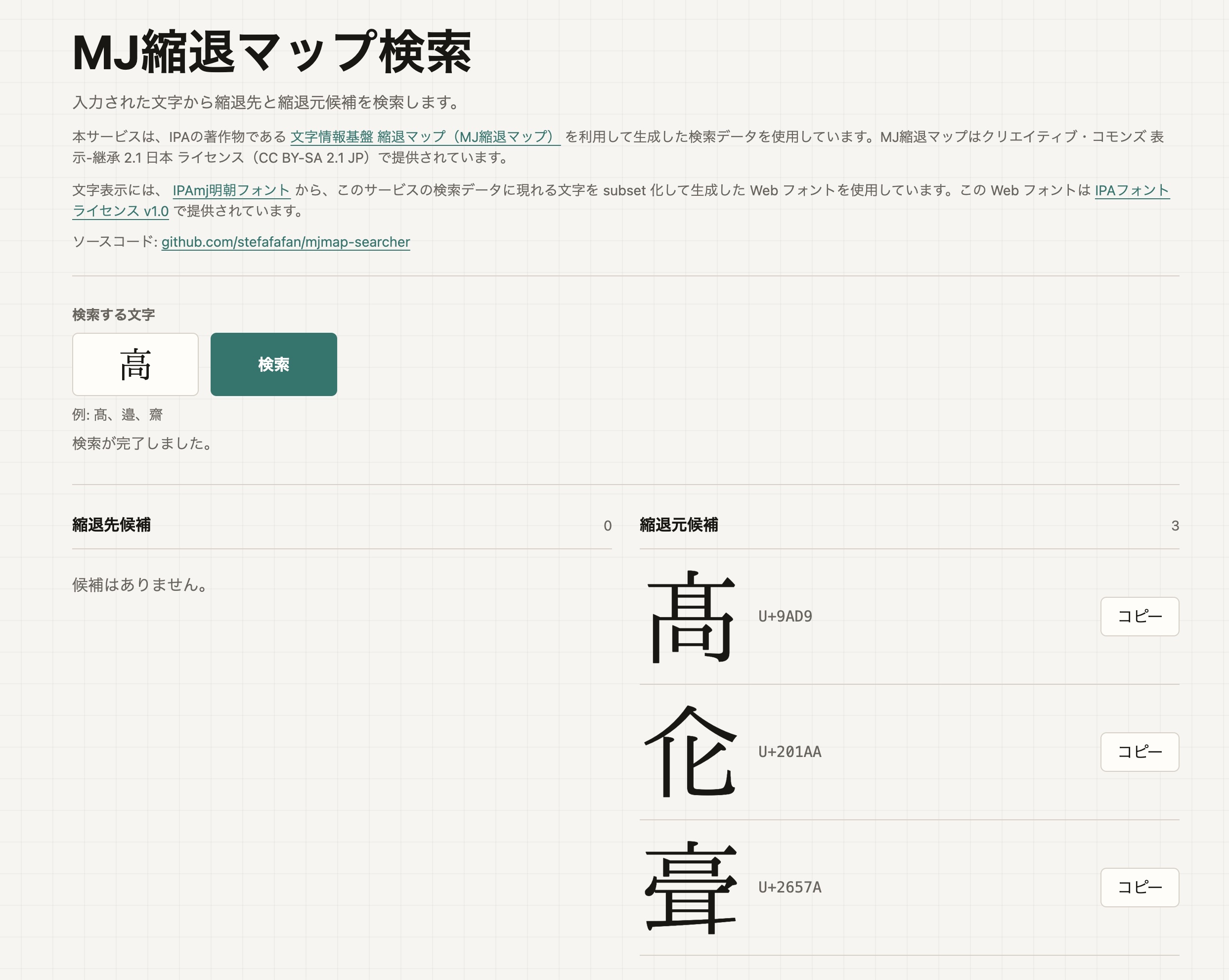Click the U+9AD9 code point text
Screen dimensions: 1229x980
coord(785,616)
